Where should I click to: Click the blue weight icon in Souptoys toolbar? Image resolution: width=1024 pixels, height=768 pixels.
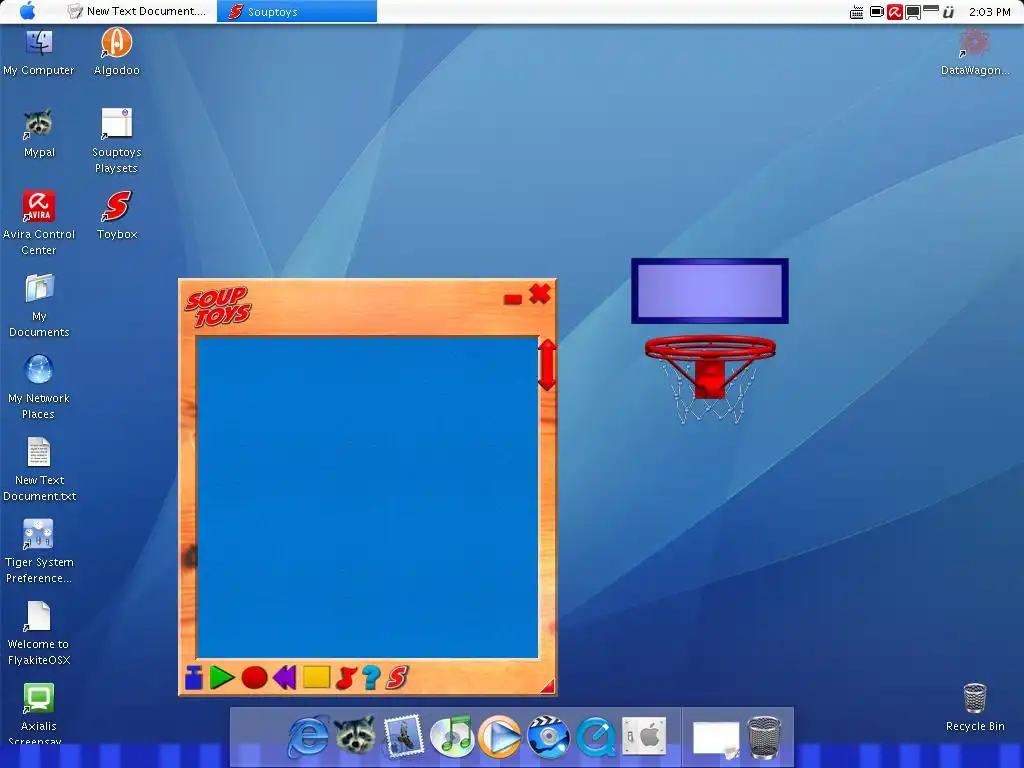[x=193, y=678]
